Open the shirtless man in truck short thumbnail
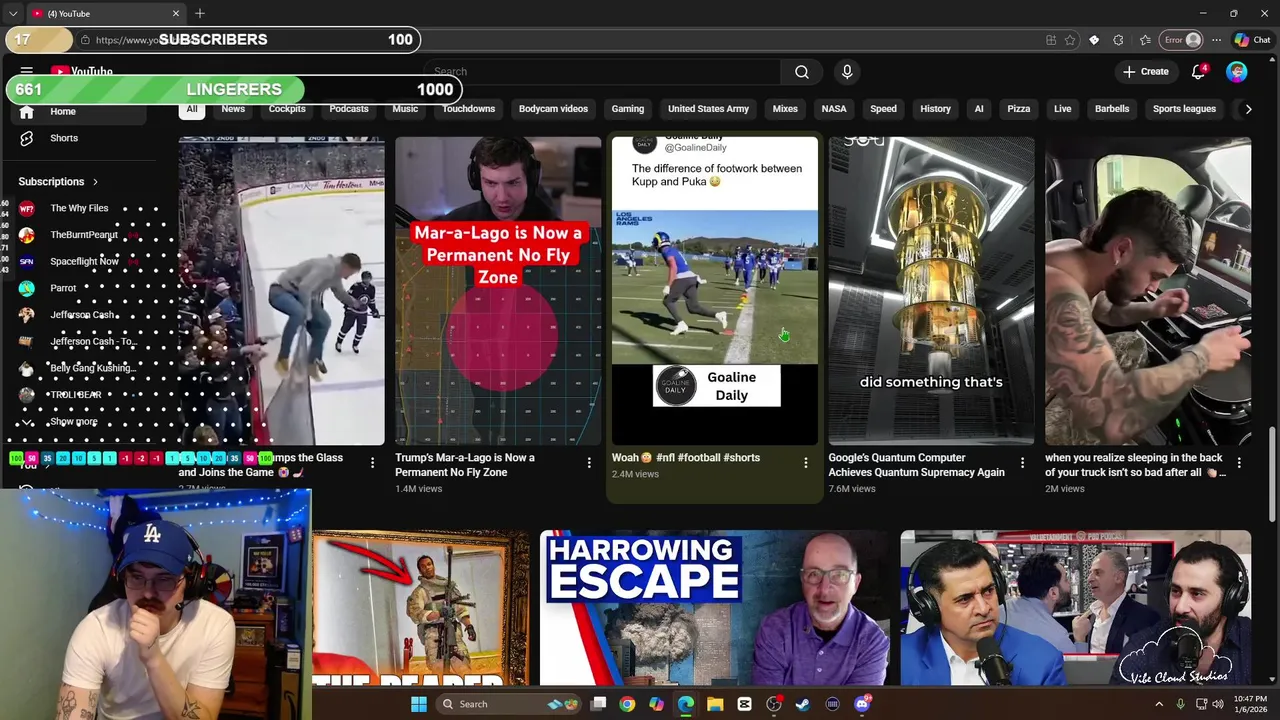 click(x=1148, y=290)
